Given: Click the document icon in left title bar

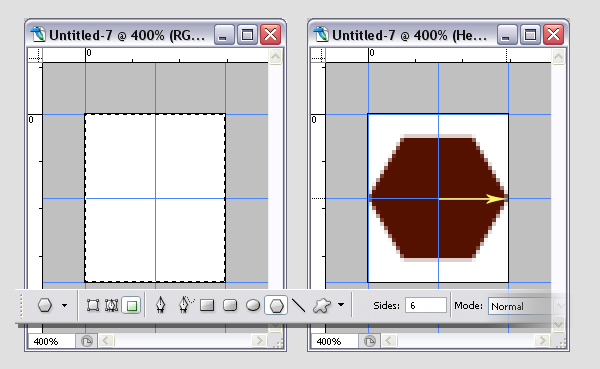Looking at the screenshot, I should (x=38, y=34).
